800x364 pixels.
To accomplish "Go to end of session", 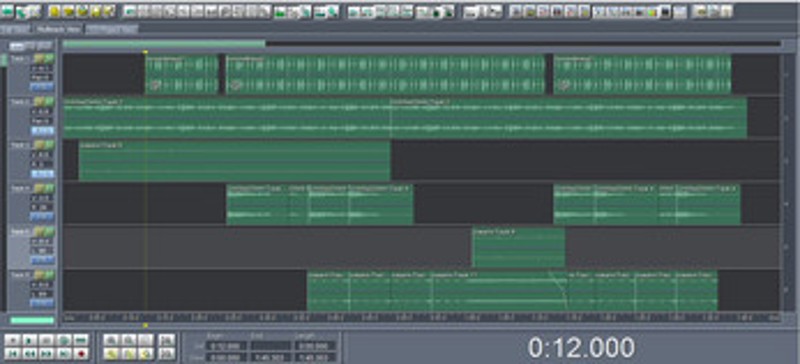I will pos(64,353).
